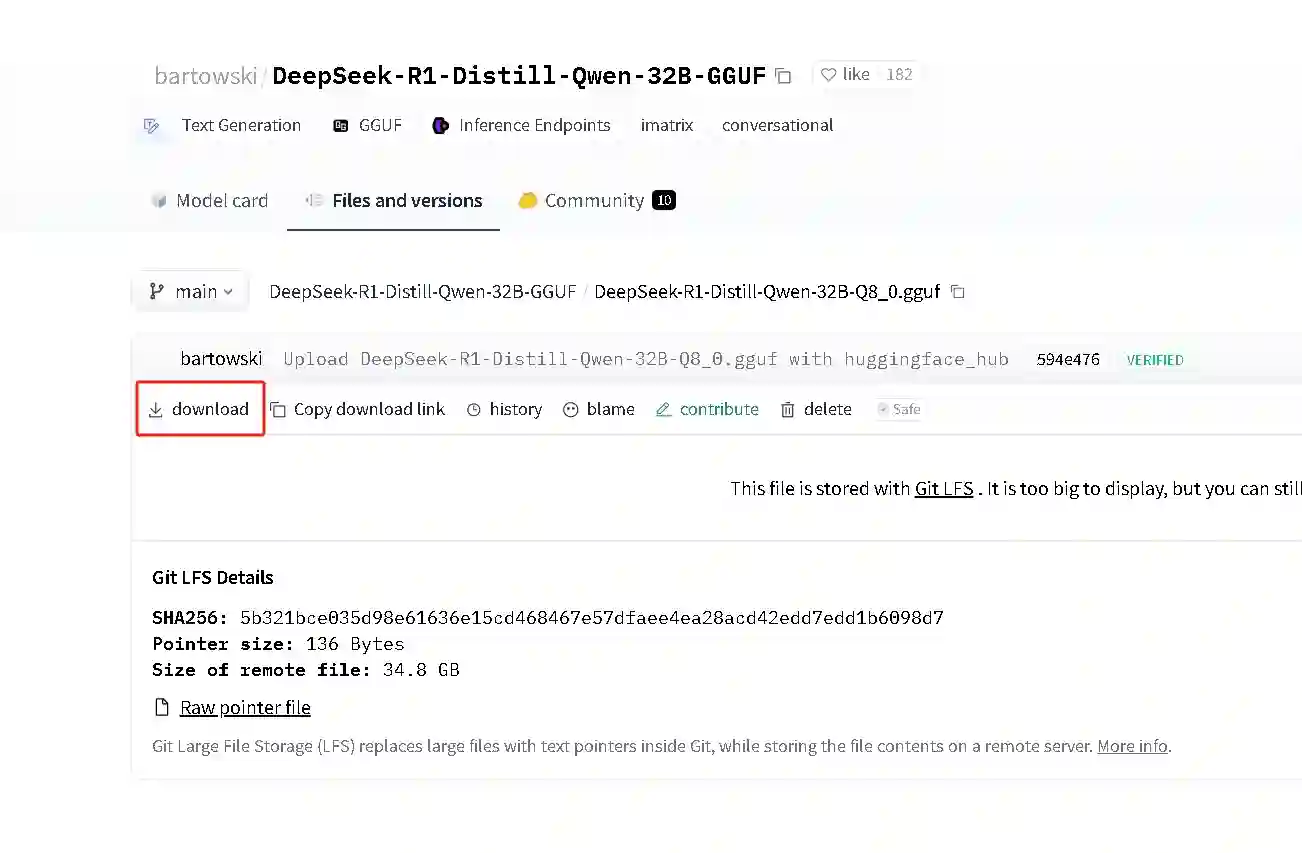1302x853 pixels.
Task: Copy the file path using the copy icon
Action: [958, 292]
